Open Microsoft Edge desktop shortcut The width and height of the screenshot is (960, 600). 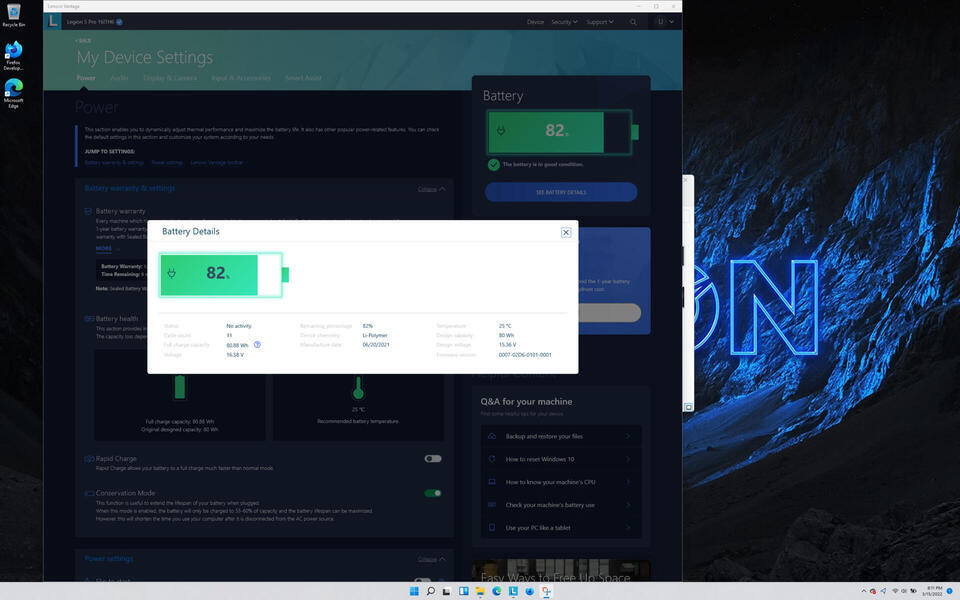pos(13,93)
